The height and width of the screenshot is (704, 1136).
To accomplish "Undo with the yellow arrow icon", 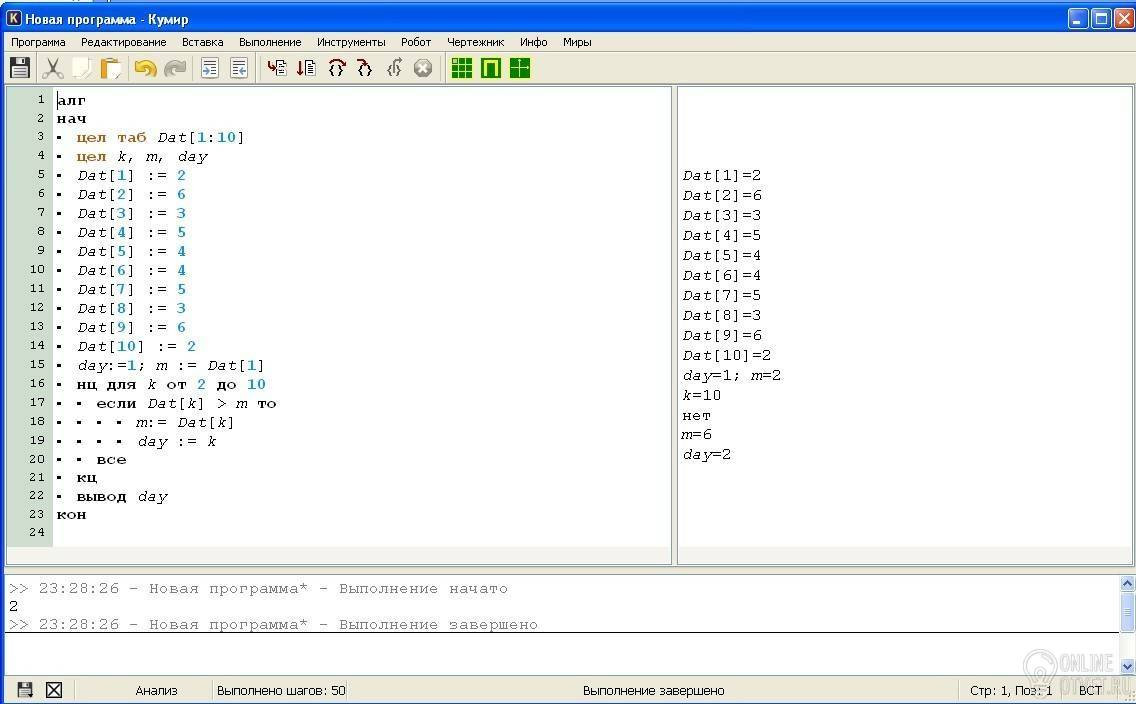I will (x=146, y=68).
